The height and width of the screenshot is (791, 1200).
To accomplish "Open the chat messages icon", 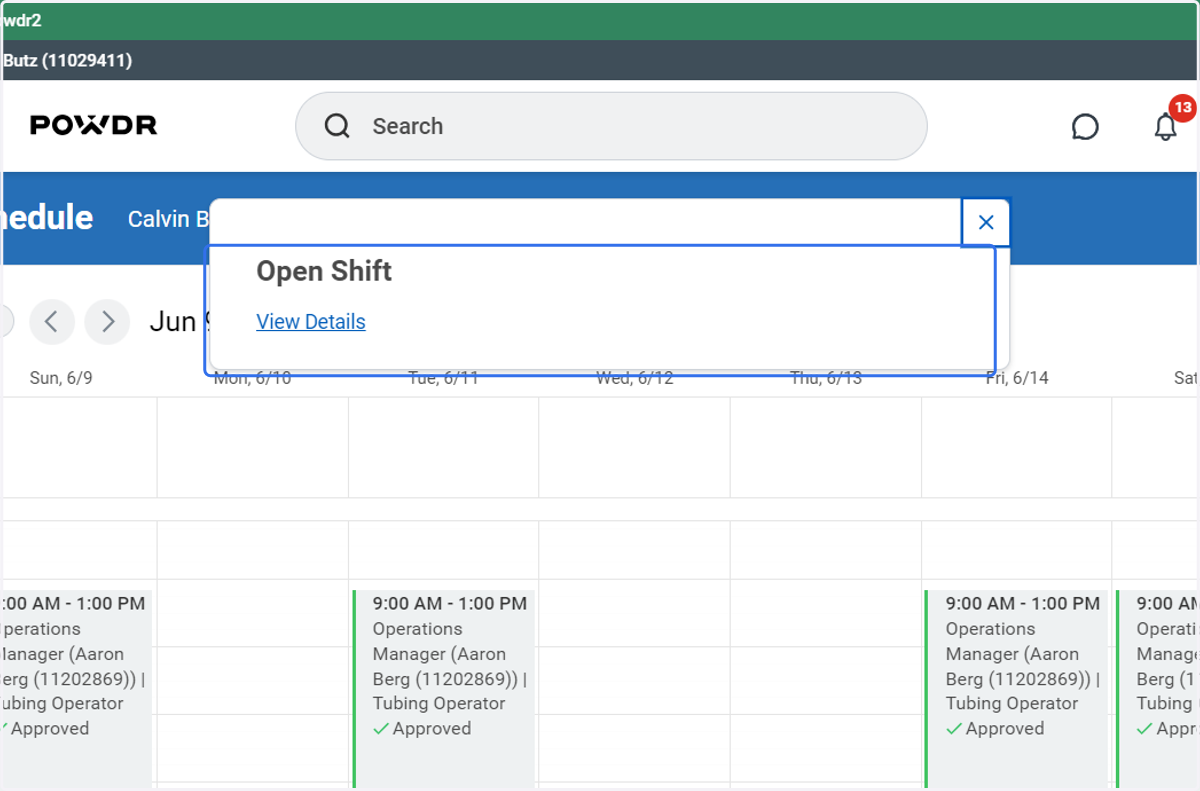I will click(1085, 127).
